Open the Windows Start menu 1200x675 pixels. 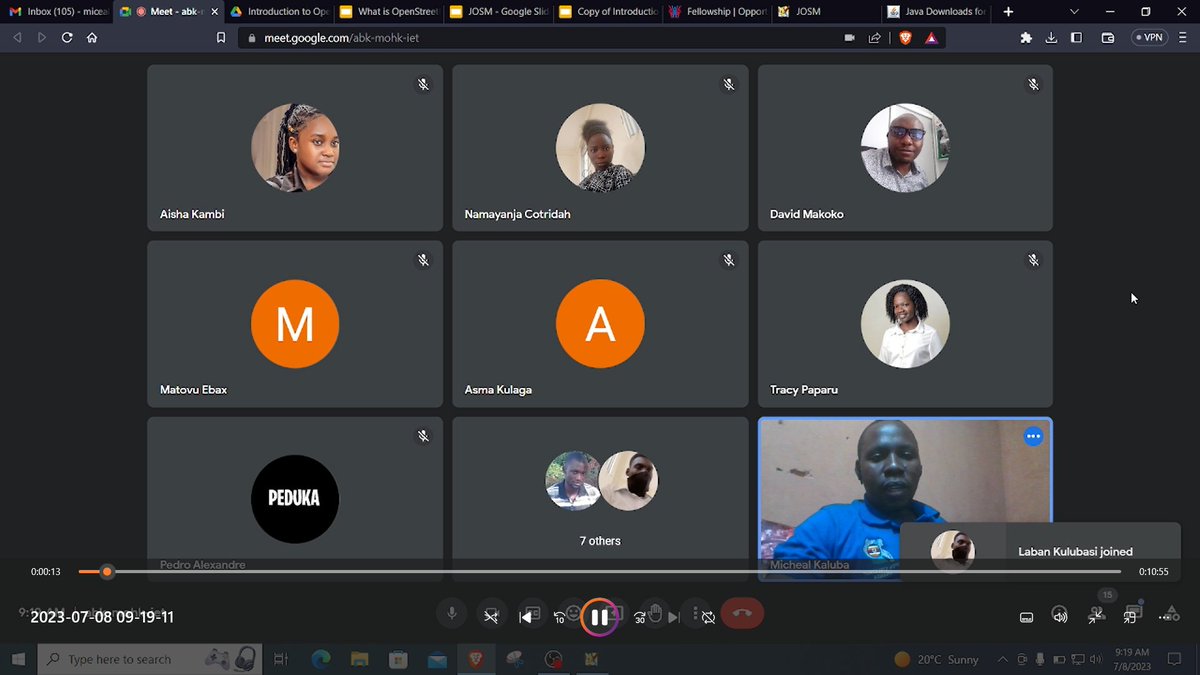tap(18, 659)
